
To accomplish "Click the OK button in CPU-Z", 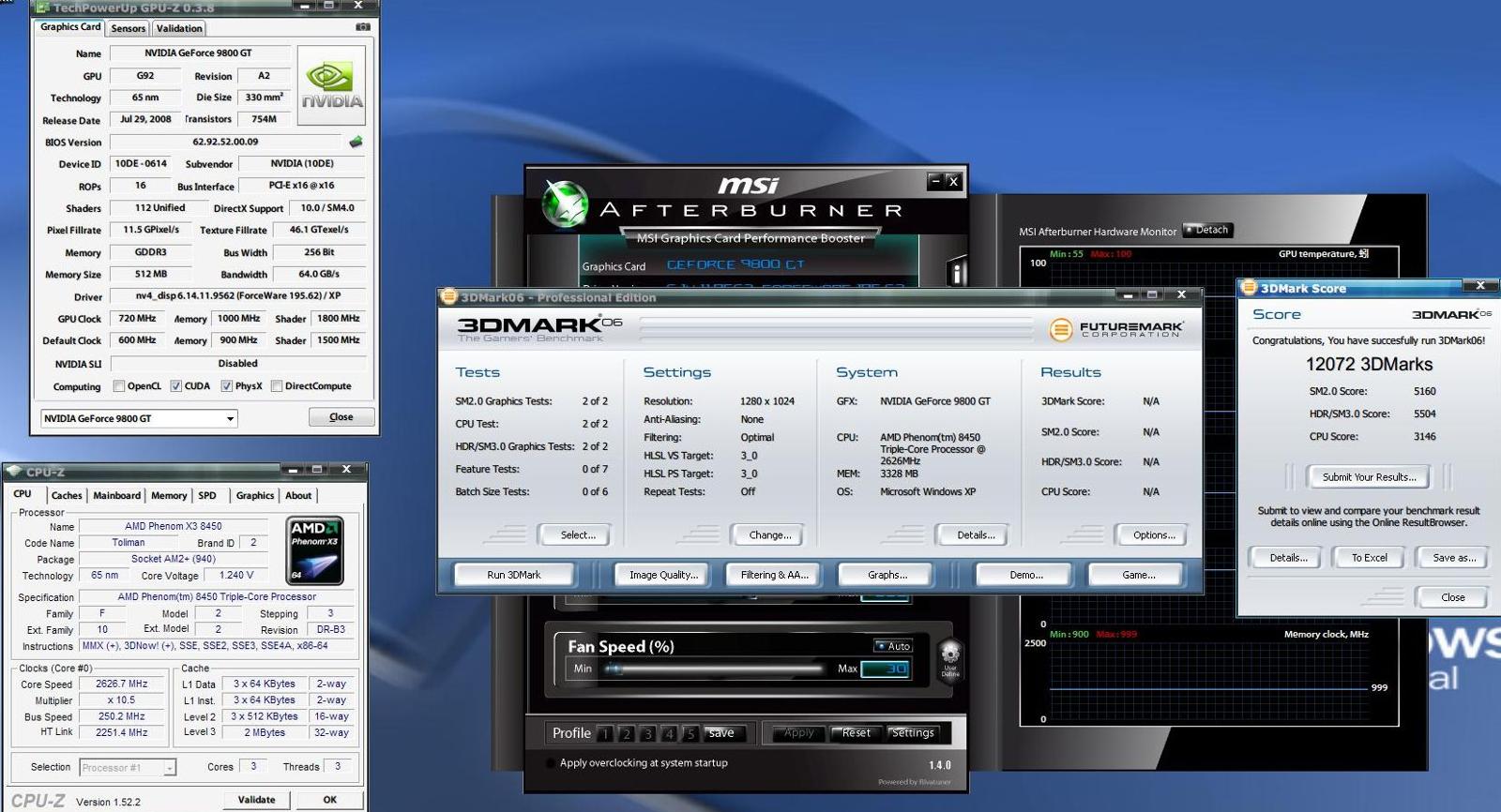I will [329, 800].
